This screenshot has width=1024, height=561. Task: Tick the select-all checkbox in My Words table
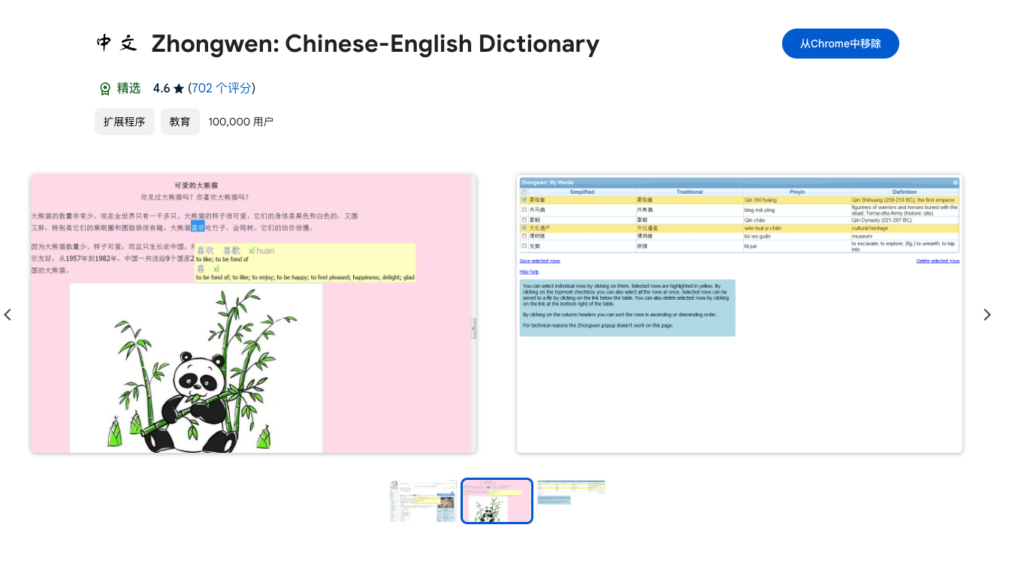[x=524, y=191]
